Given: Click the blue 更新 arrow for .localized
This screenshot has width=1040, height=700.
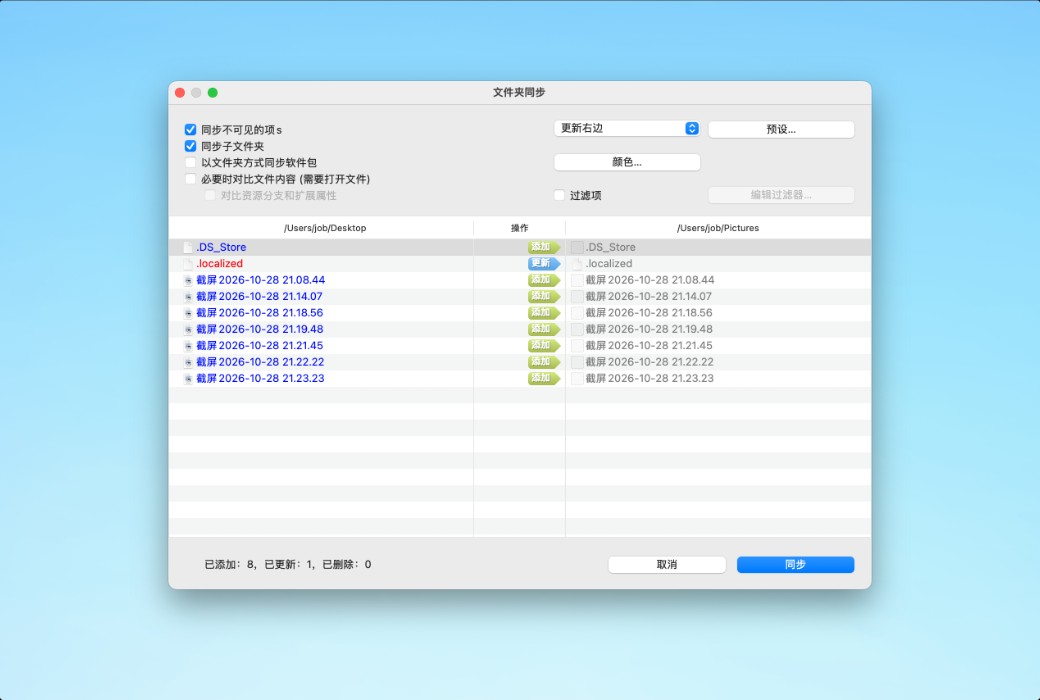Looking at the screenshot, I should pos(544,263).
